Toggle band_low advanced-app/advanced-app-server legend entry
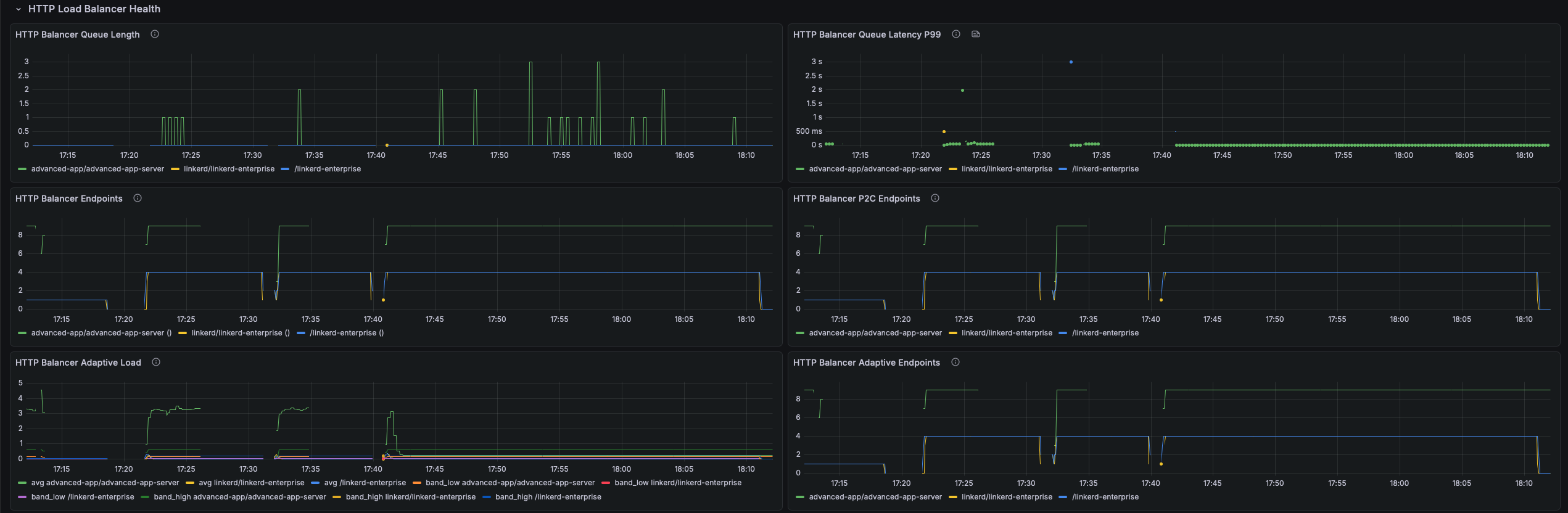This screenshot has width=1568, height=513. coord(510,483)
